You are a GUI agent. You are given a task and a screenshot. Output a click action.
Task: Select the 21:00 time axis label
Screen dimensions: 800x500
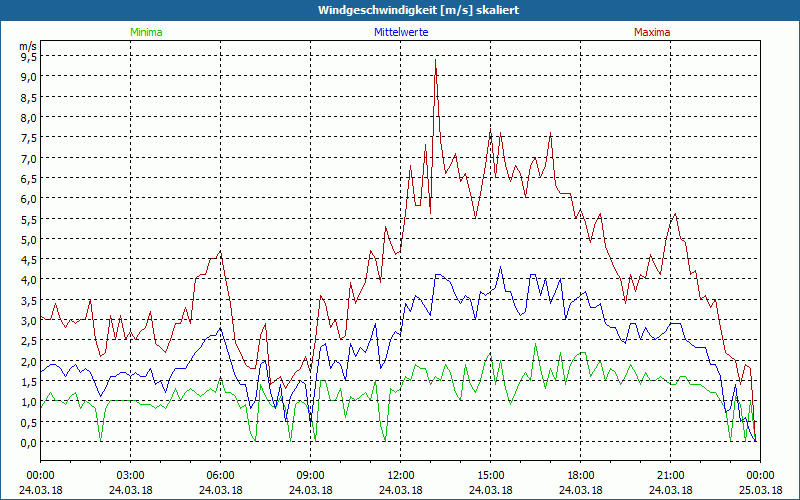670,475
